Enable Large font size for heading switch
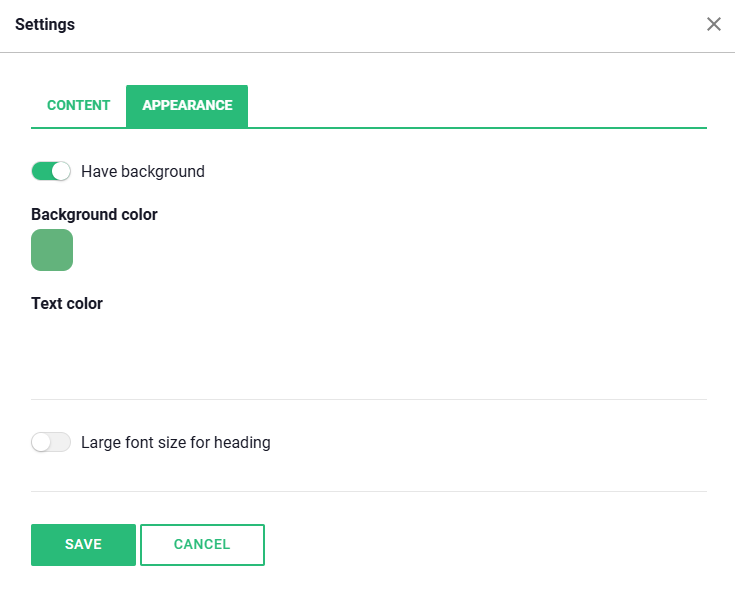735x593 pixels. point(51,442)
